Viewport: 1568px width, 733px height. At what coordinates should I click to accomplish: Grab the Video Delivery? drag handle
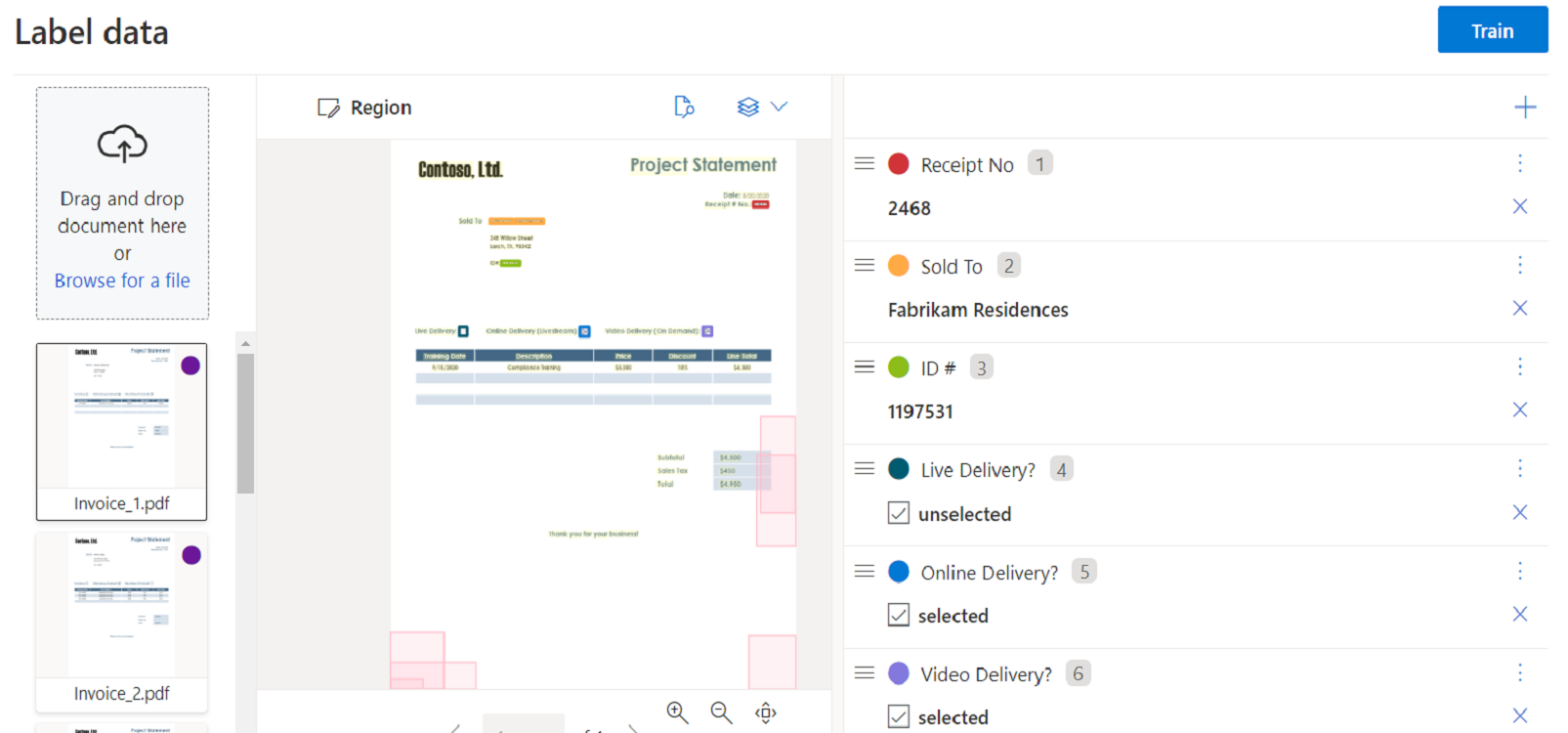click(865, 672)
